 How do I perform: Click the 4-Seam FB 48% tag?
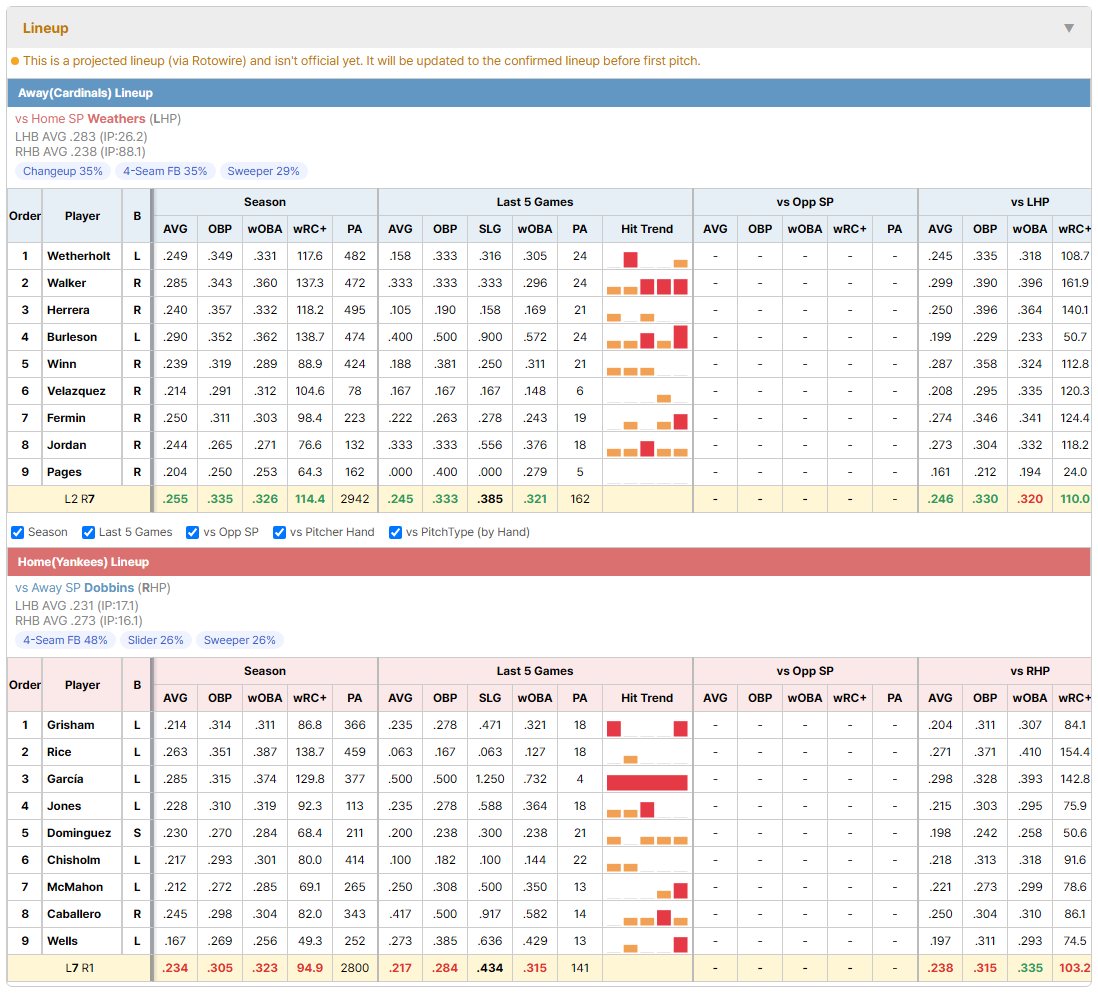[x=65, y=641]
